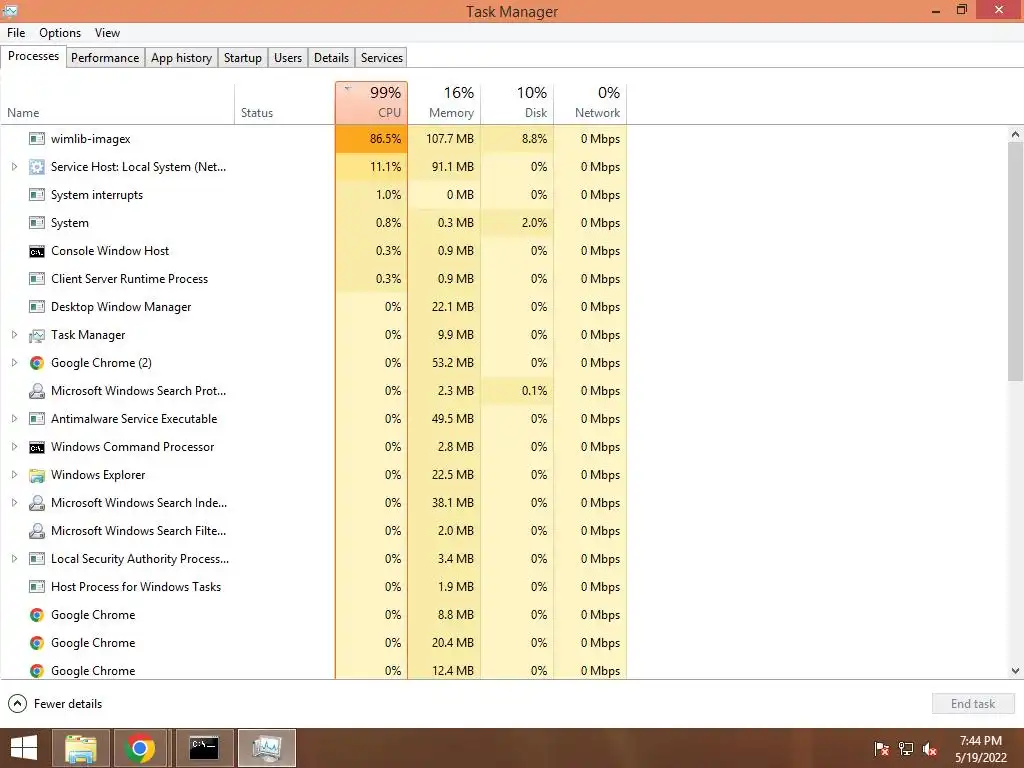Viewport: 1024px width, 768px height.
Task: Click Chrome icon with 20.4 MB memory
Action: 37,643
